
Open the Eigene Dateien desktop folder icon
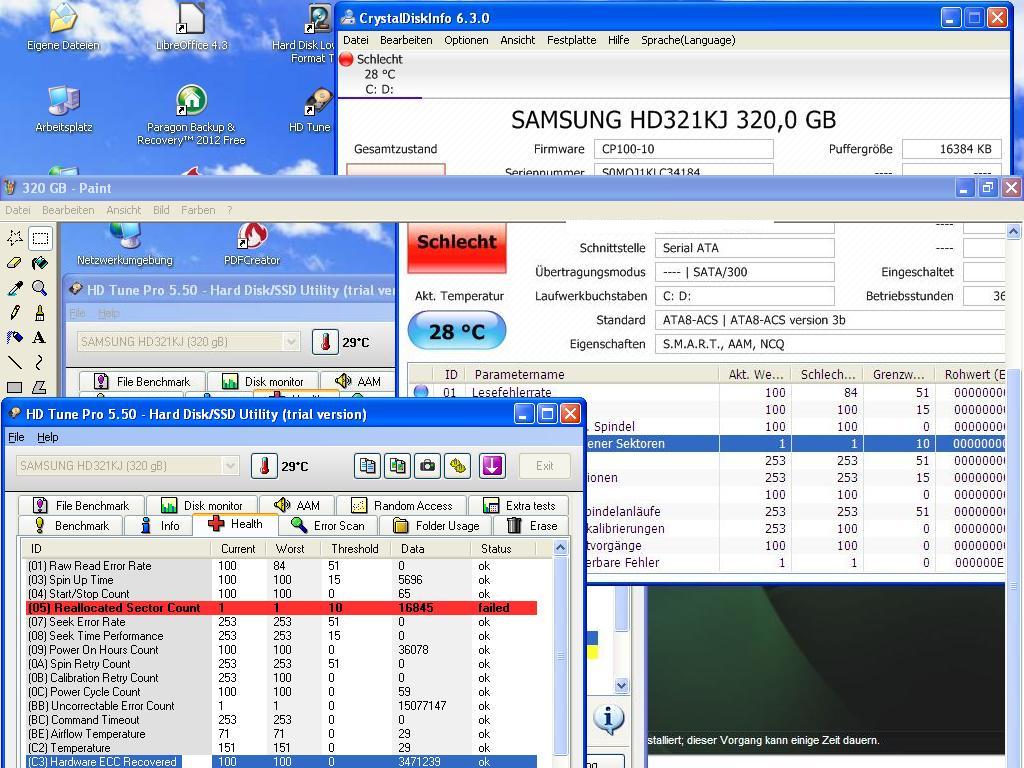pyautogui.click(x=63, y=27)
